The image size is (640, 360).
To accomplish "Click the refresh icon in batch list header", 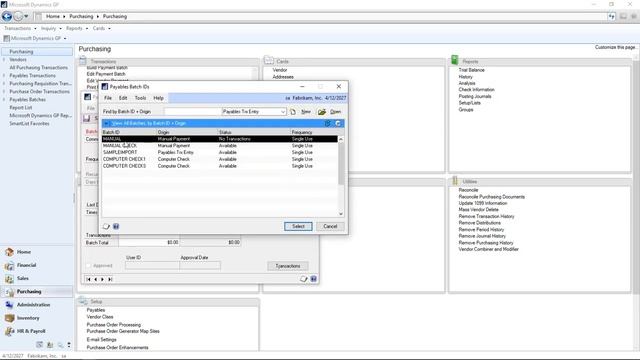I will (x=338, y=123).
